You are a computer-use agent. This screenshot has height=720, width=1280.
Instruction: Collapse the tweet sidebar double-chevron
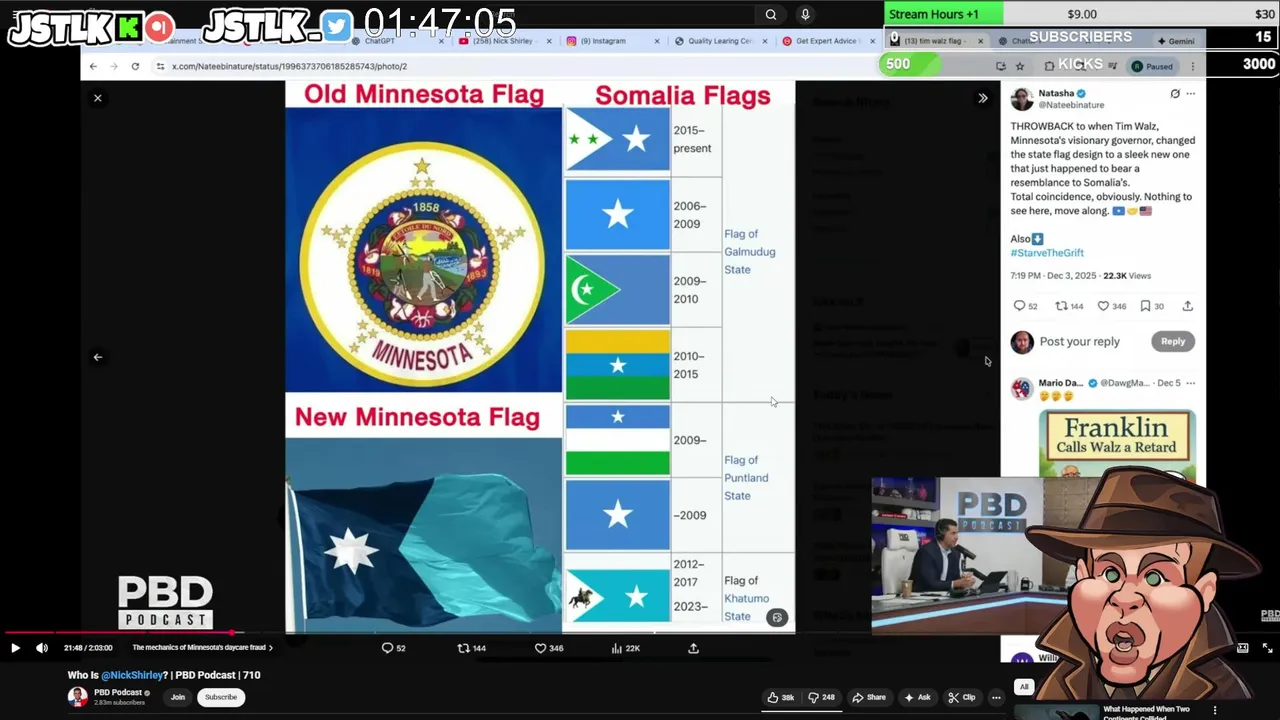[983, 98]
